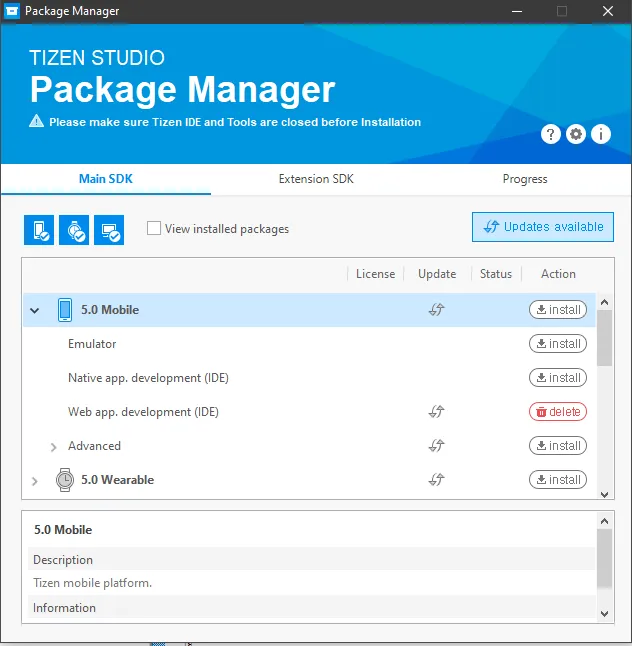Image resolution: width=632 pixels, height=646 pixels.
Task: Click the information icon in header
Action: pyautogui.click(x=601, y=134)
